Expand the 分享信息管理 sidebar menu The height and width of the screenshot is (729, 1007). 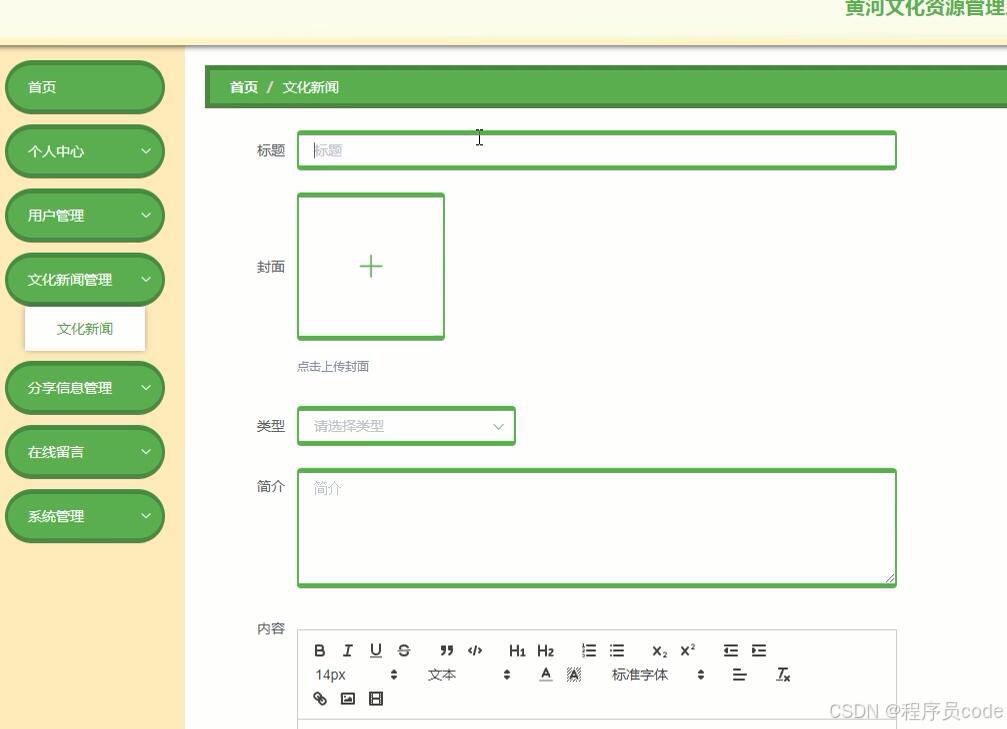pos(85,388)
